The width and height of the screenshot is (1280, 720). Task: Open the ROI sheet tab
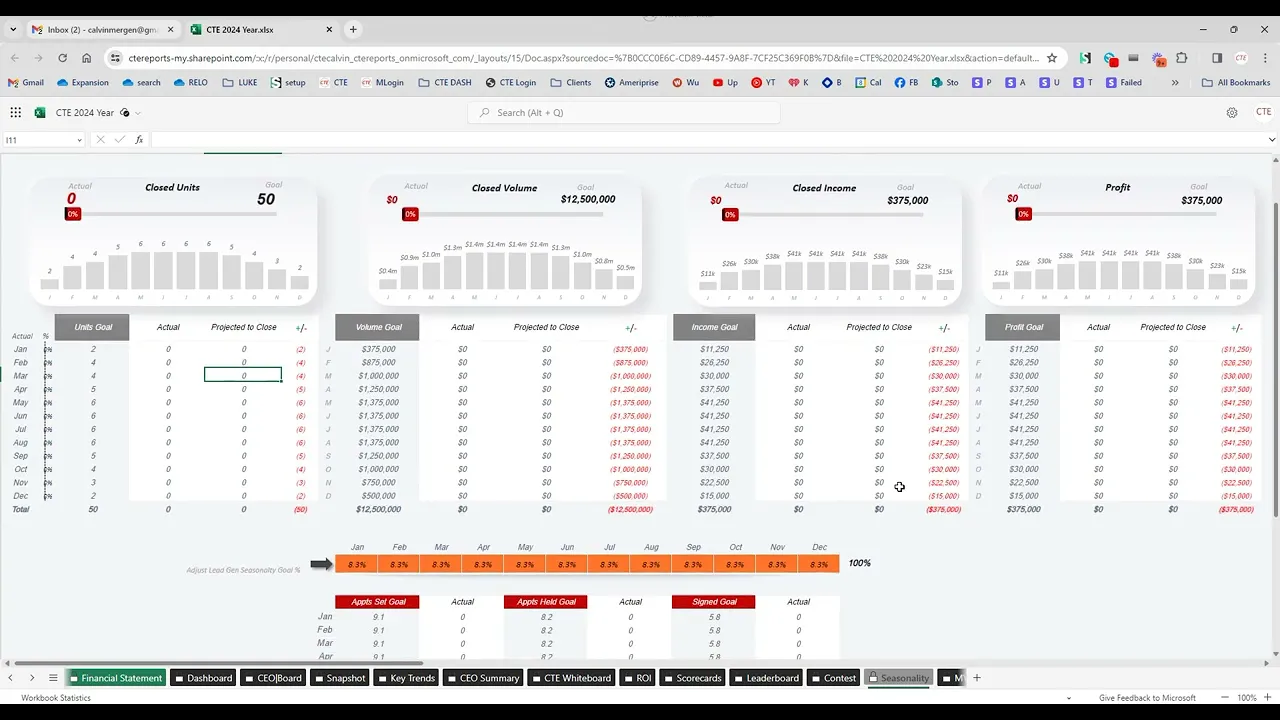point(636,678)
